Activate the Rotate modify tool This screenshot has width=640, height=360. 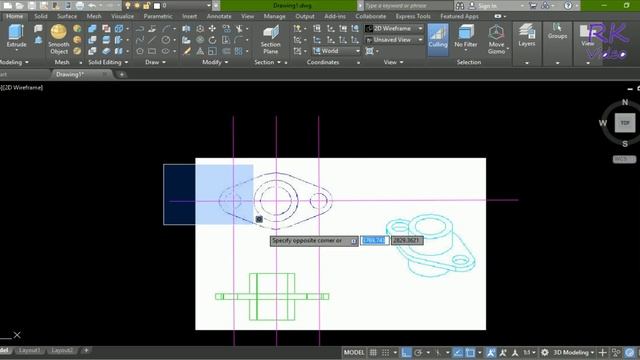coord(212,40)
